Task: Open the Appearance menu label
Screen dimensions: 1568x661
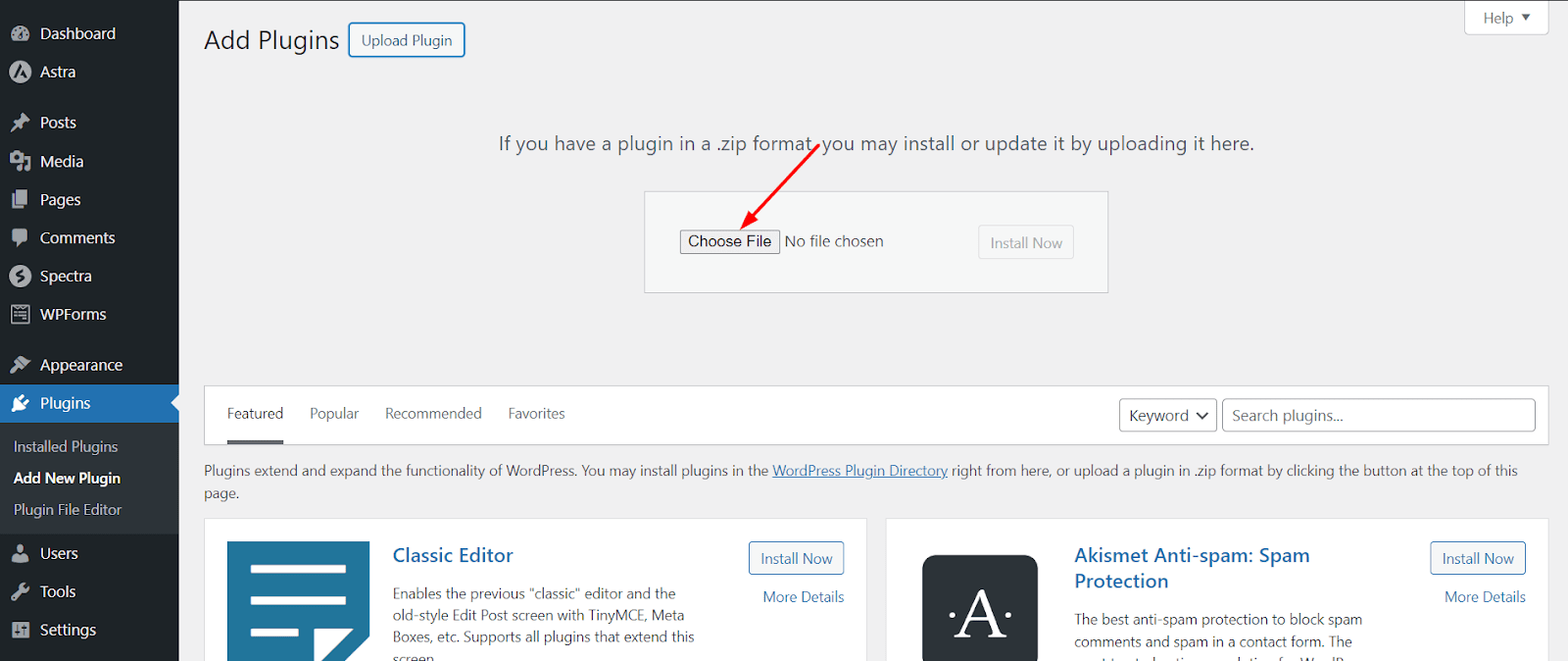Action: 81,365
